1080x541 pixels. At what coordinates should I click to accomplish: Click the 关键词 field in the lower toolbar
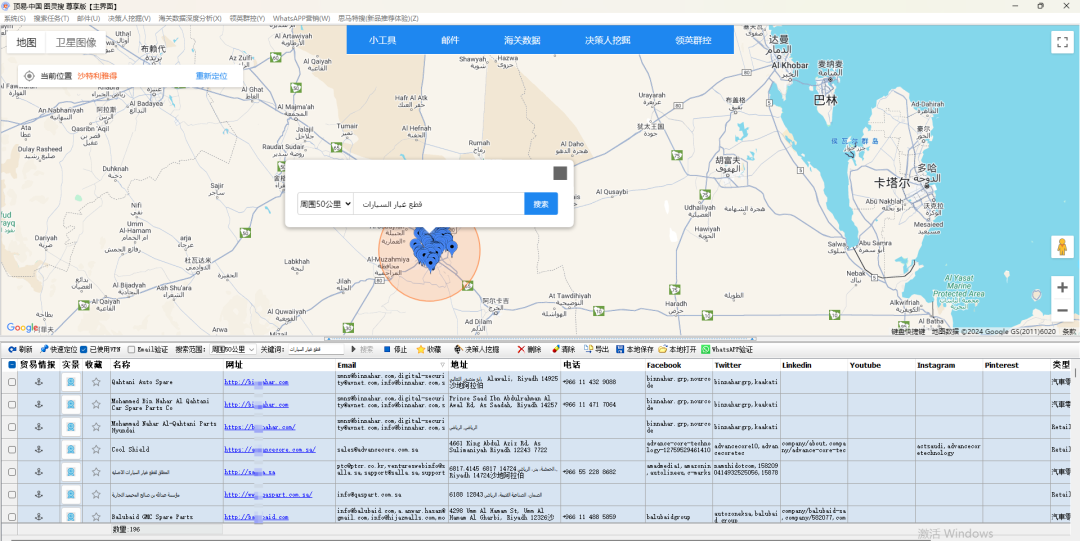pyautogui.click(x=315, y=349)
